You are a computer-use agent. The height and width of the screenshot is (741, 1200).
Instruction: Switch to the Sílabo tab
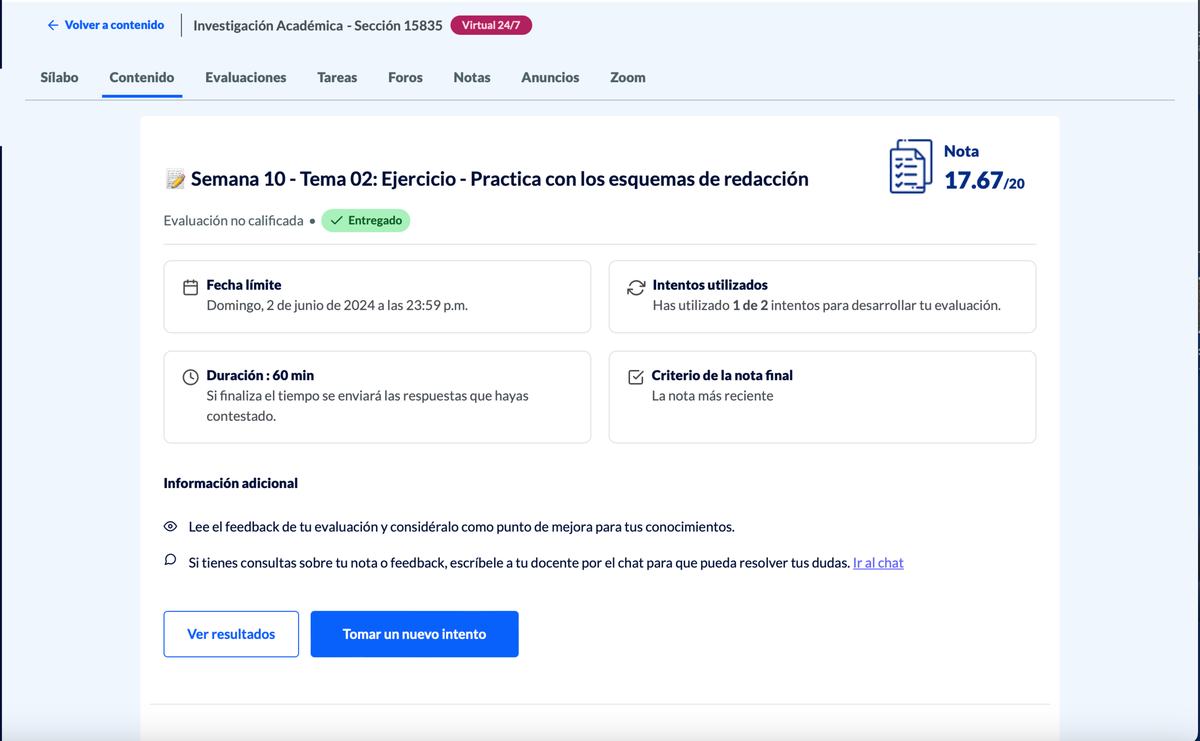tap(58, 77)
